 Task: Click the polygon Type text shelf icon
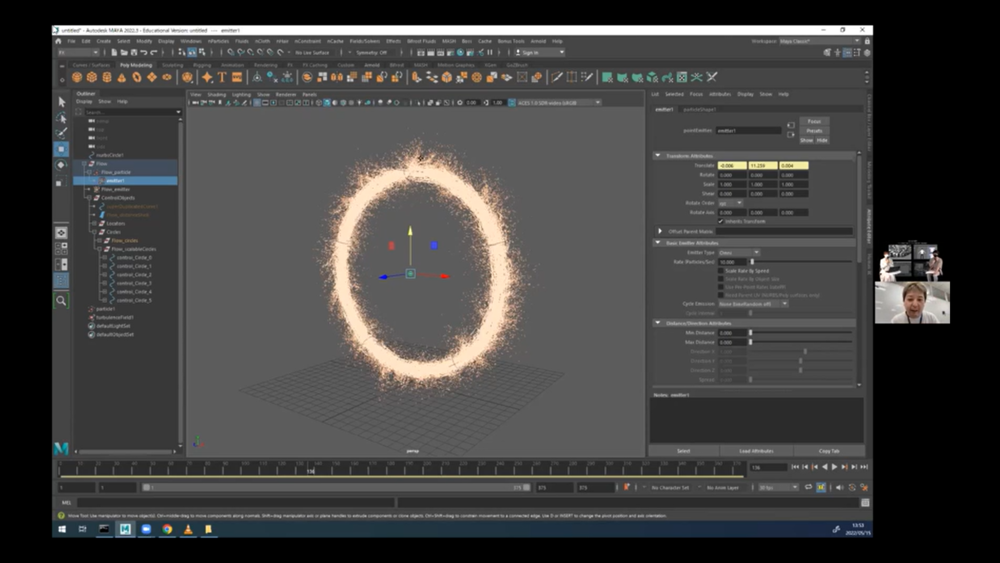[x=222, y=77]
